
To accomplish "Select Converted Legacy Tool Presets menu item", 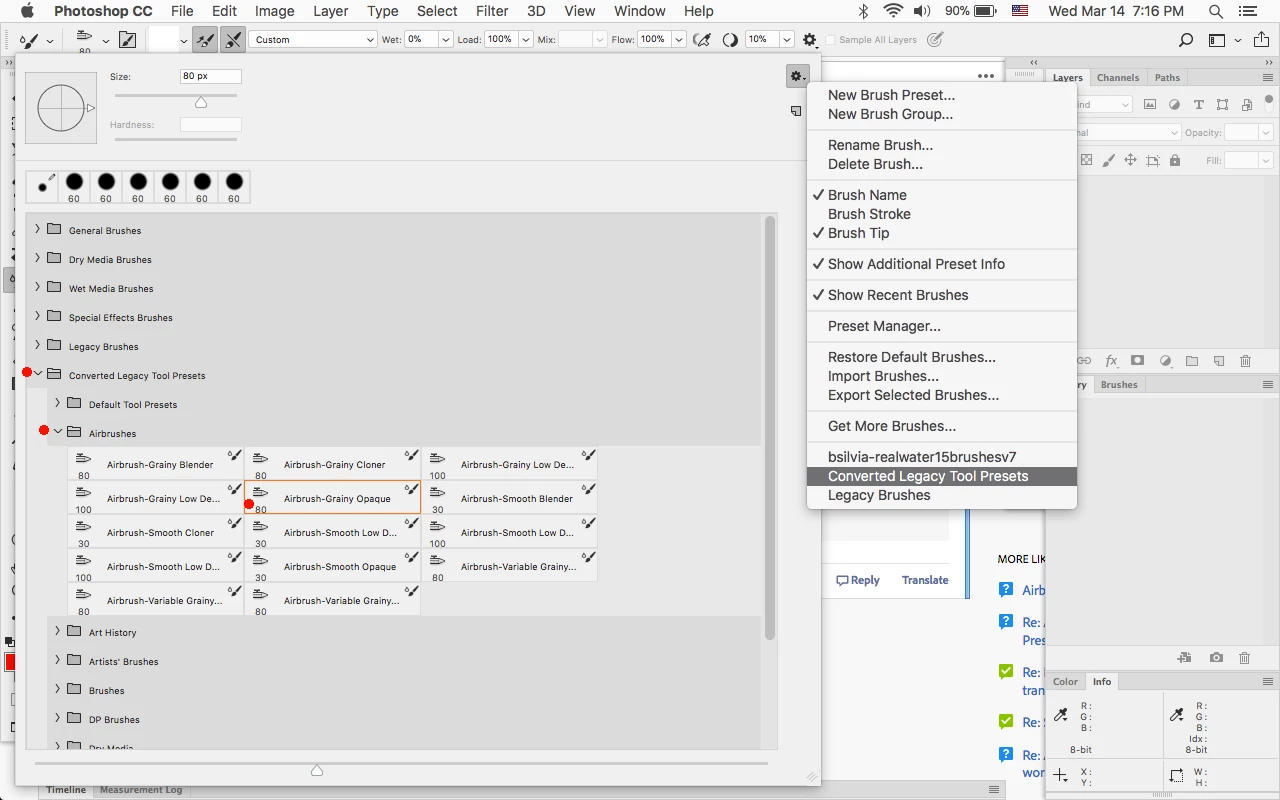I will [941, 476].
